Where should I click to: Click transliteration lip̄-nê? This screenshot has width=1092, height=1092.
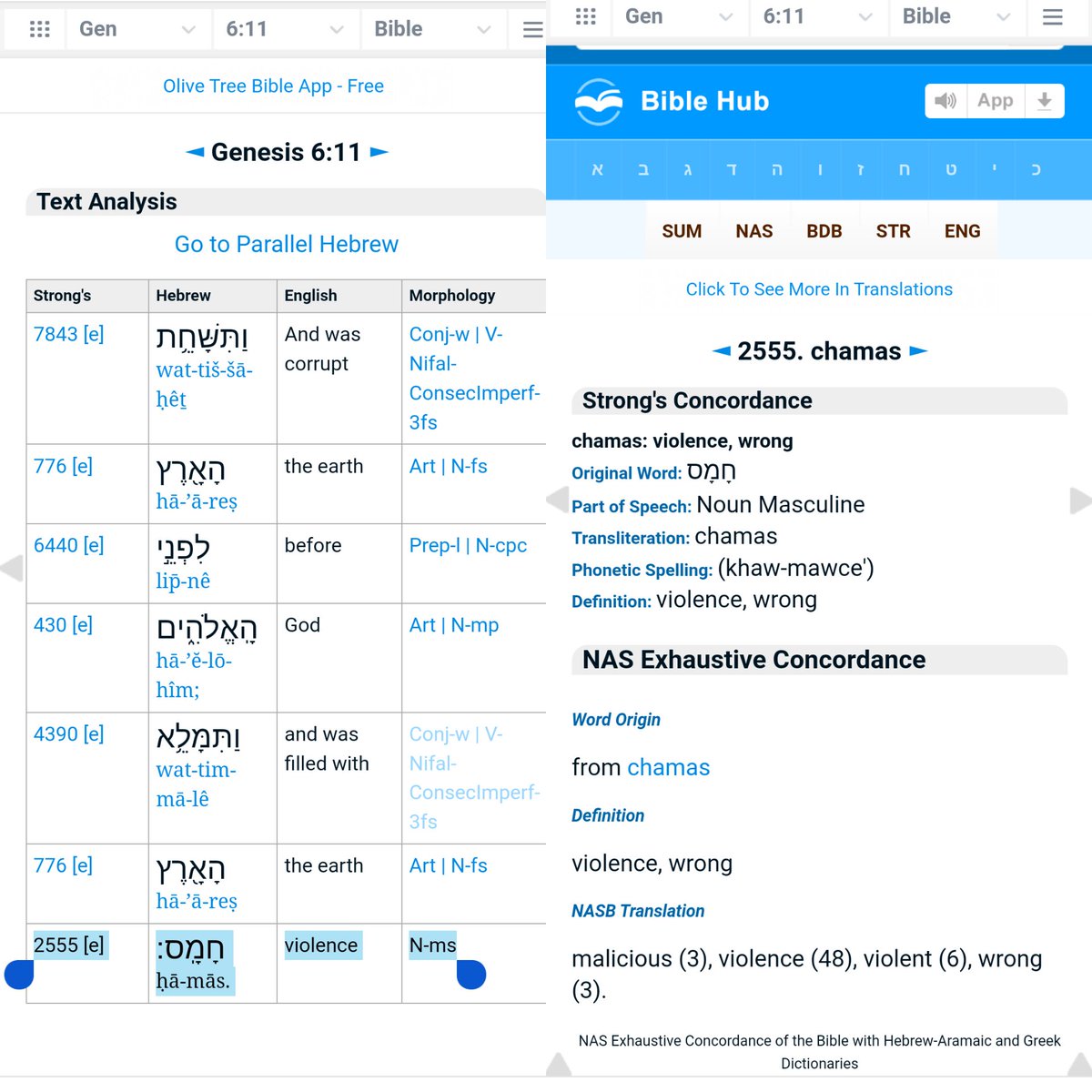183,581
